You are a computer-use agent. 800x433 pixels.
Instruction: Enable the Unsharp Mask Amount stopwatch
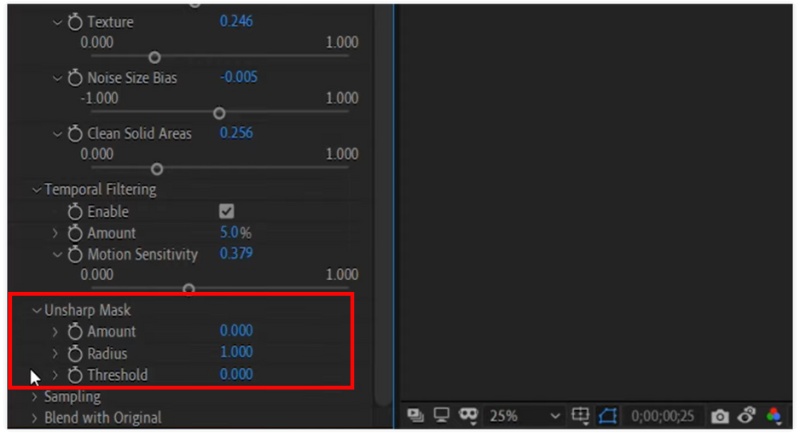(x=75, y=331)
